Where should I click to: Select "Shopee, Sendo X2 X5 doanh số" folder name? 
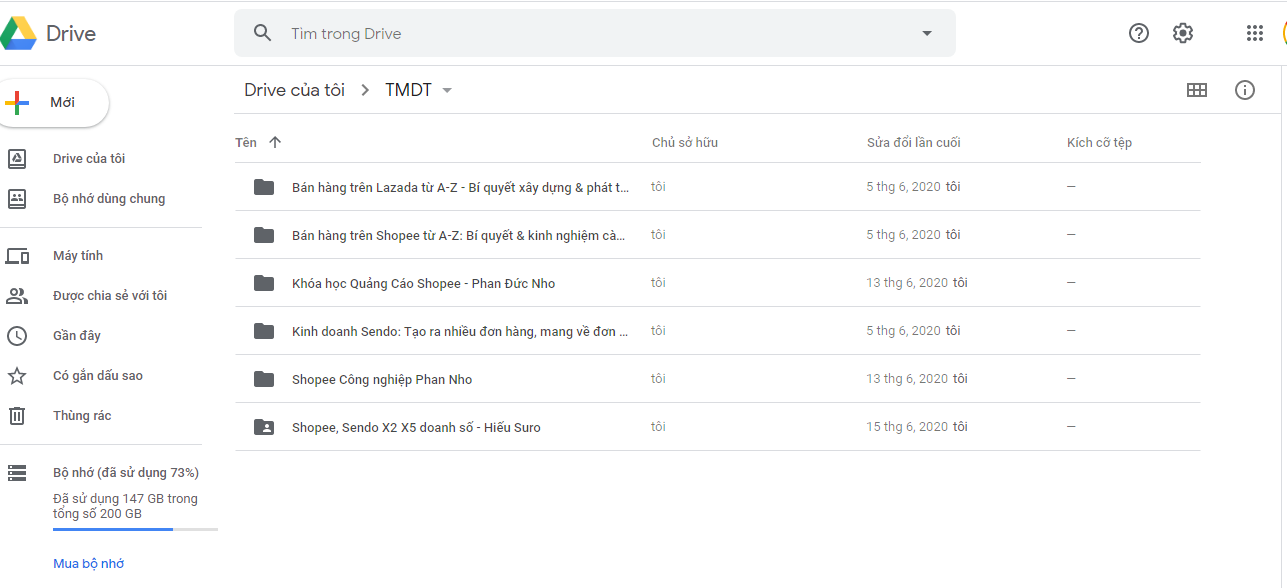(x=416, y=427)
